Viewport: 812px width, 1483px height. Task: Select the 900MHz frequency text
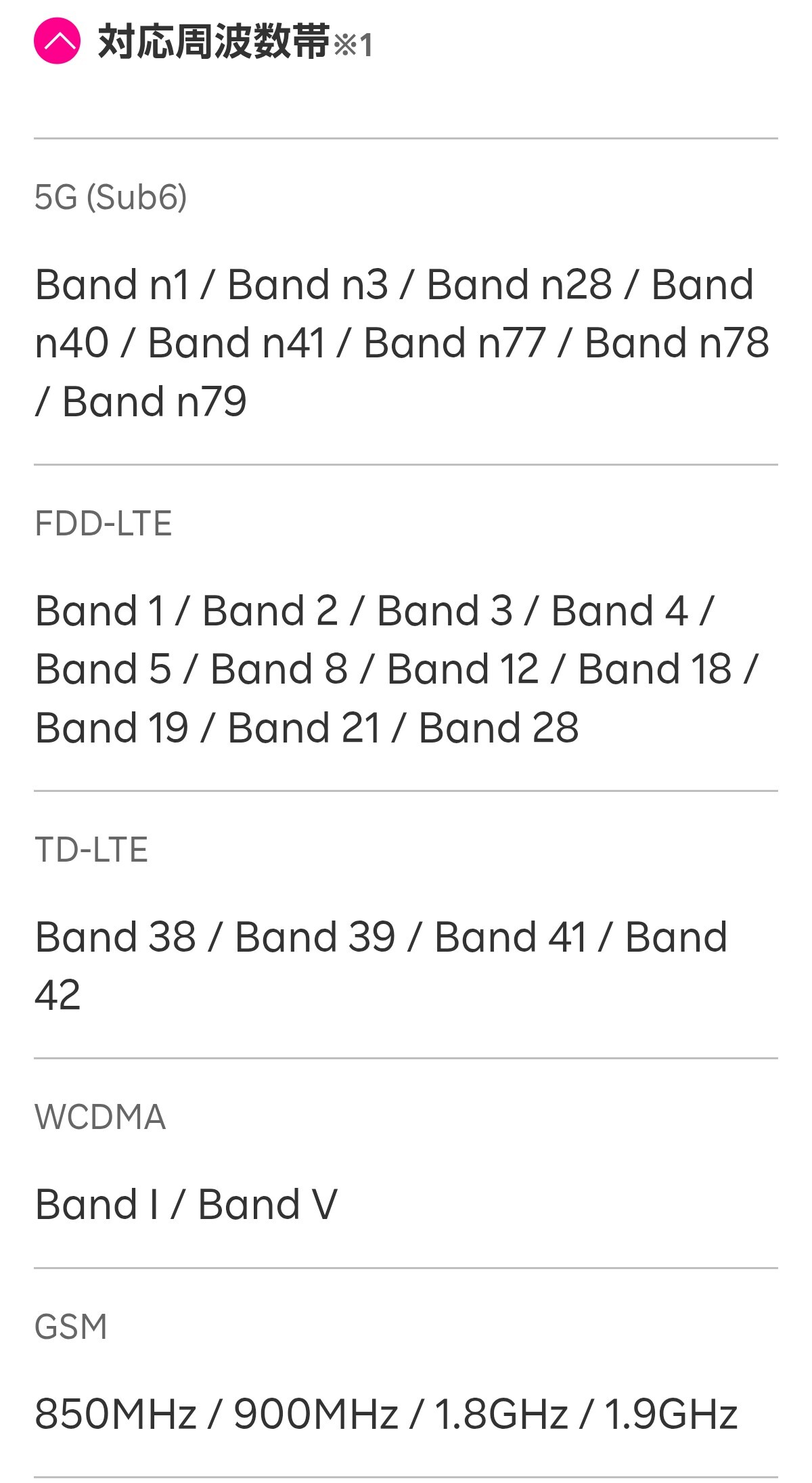(x=316, y=1415)
